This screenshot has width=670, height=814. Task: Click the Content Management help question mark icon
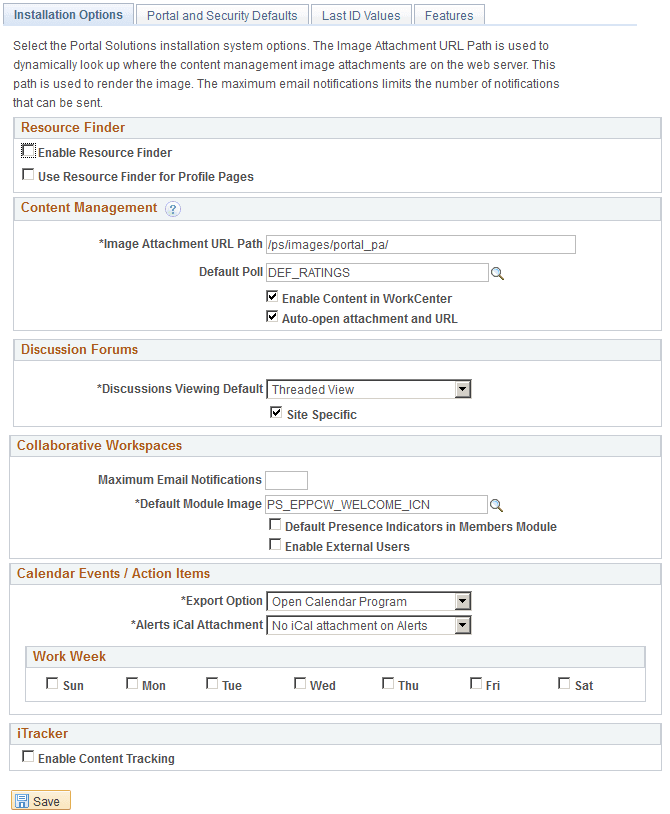click(173, 209)
